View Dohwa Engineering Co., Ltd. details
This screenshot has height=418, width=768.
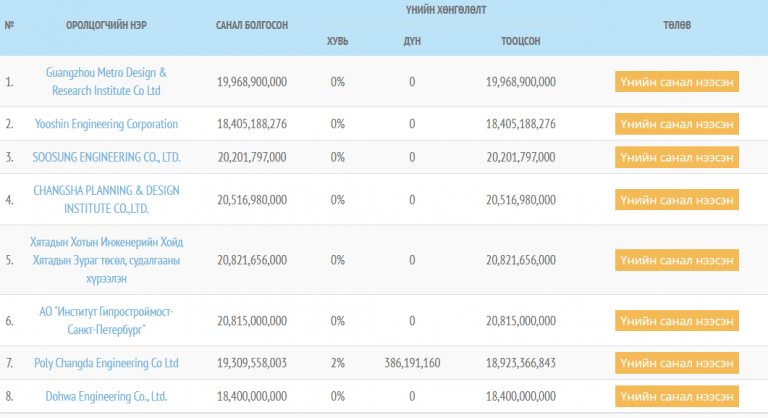(x=106, y=396)
